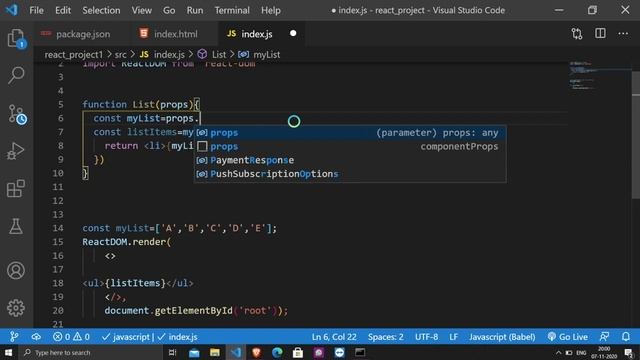Open problems errors and warnings indicator

coord(71,337)
